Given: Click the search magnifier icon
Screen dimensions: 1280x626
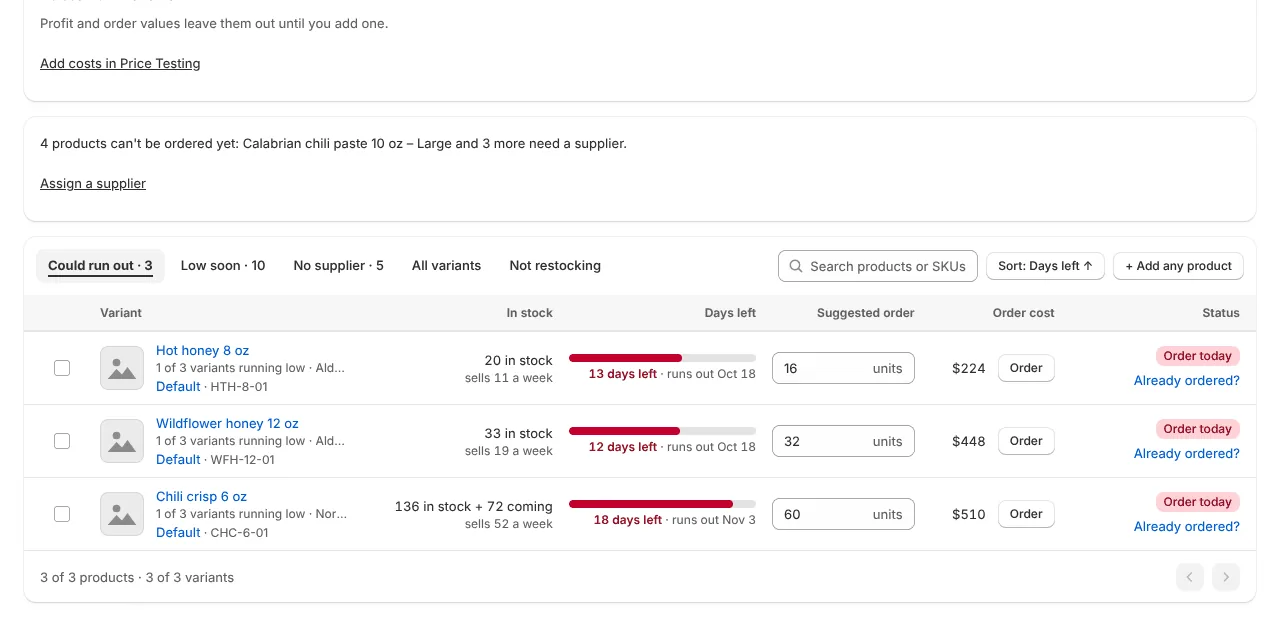Looking at the screenshot, I should coord(796,266).
